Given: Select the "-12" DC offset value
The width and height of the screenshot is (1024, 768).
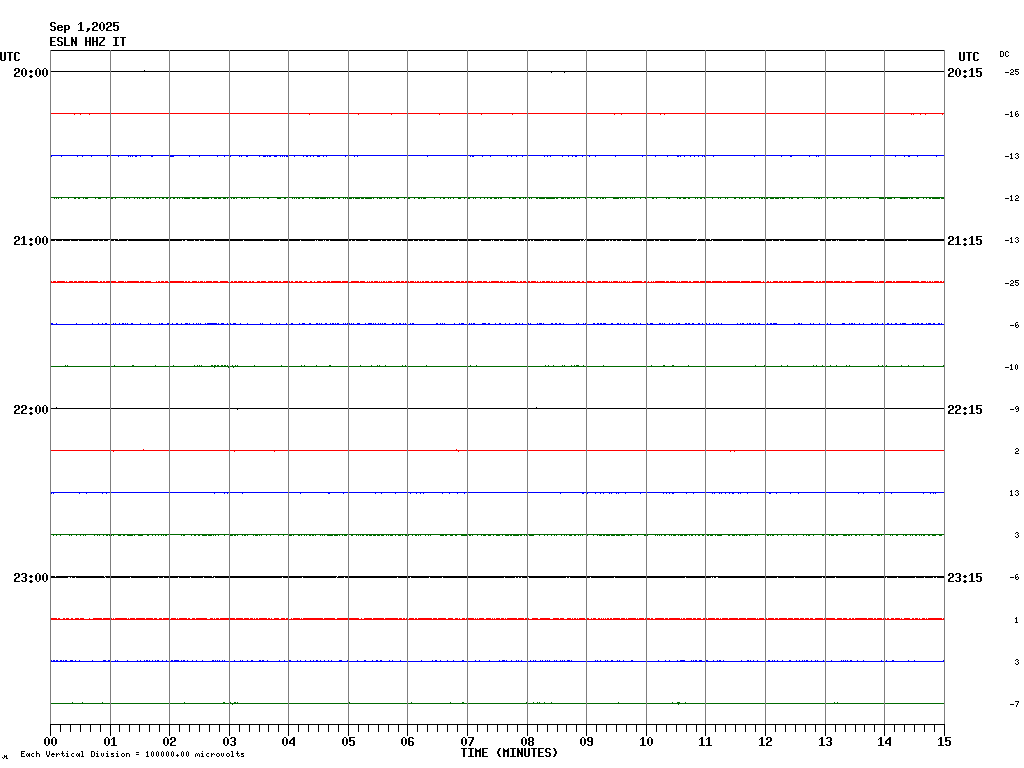Looking at the screenshot, I should click(x=1012, y=198).
